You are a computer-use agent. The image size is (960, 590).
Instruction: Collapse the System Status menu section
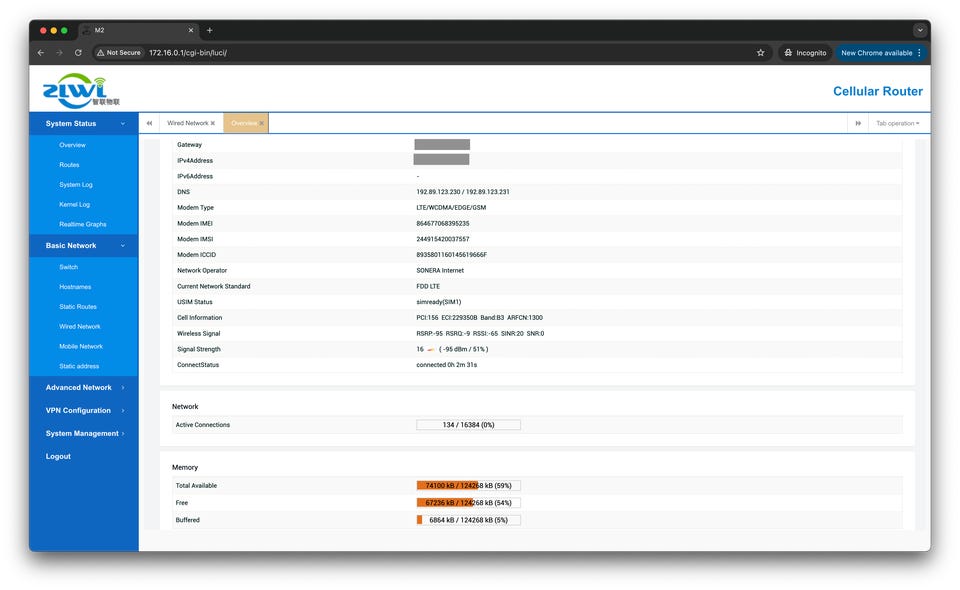[x=84, y=124]
